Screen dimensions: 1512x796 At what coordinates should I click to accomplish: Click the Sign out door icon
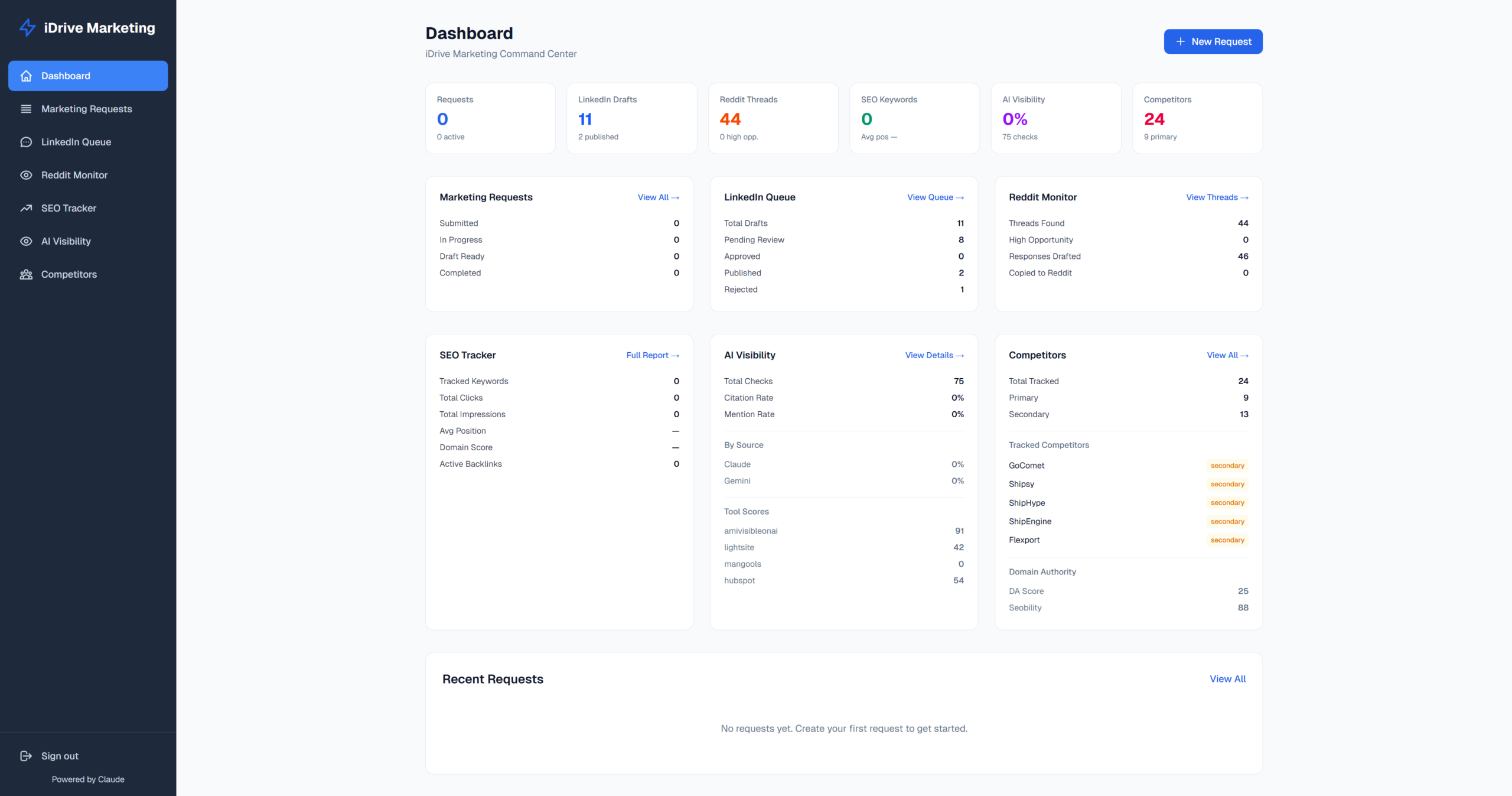tap(26, 756)
